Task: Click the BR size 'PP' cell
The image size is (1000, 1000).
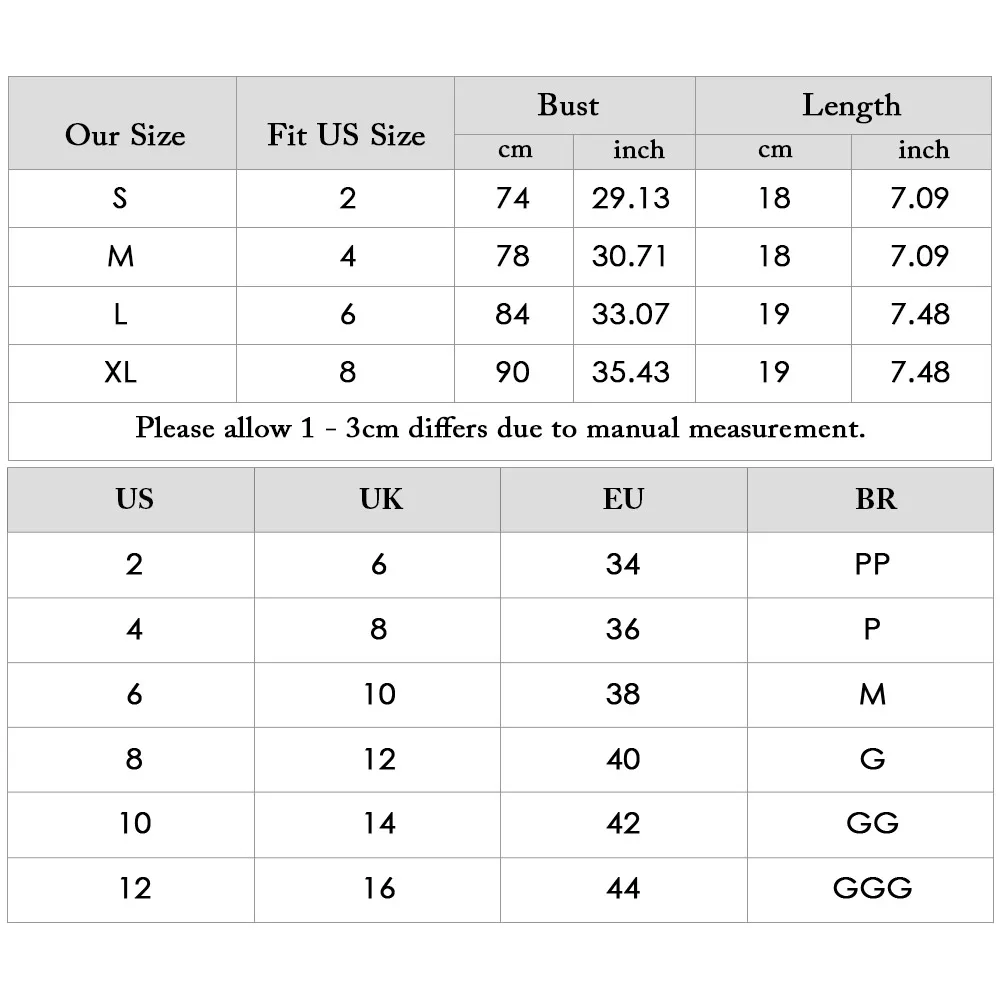Action: pyautogui.click(x=872, y=564)
